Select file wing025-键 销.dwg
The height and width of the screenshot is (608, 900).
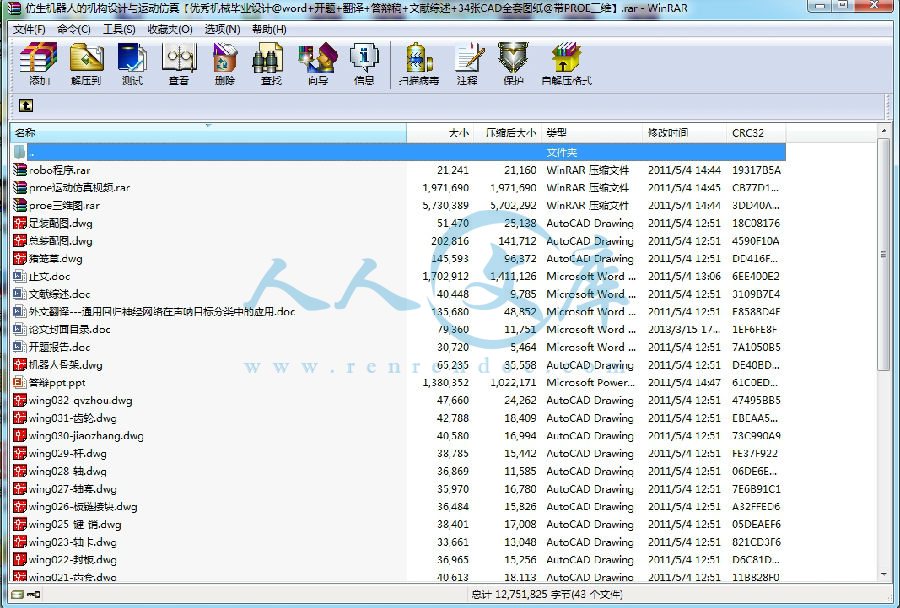75,524
